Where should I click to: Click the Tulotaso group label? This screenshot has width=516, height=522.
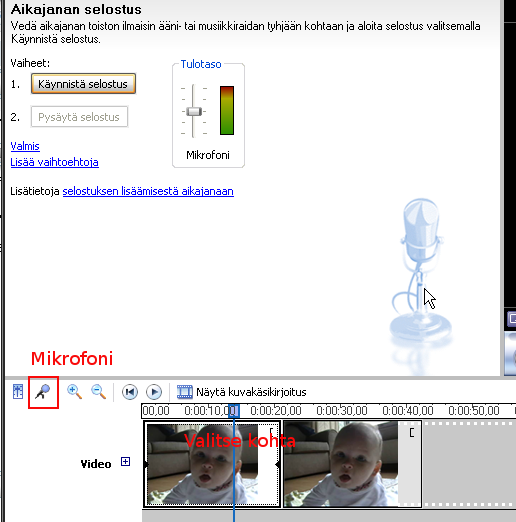[x=201, y=64]
